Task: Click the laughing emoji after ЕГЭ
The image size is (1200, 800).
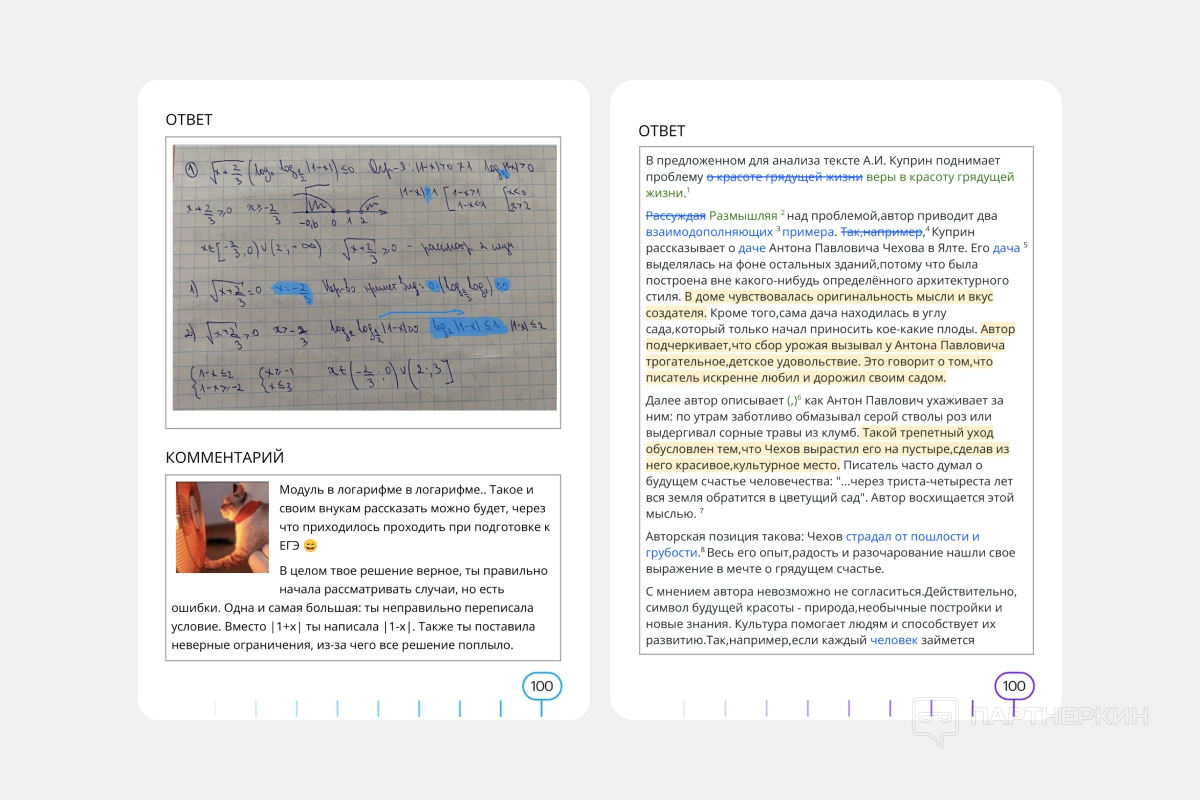Action: 311,545
